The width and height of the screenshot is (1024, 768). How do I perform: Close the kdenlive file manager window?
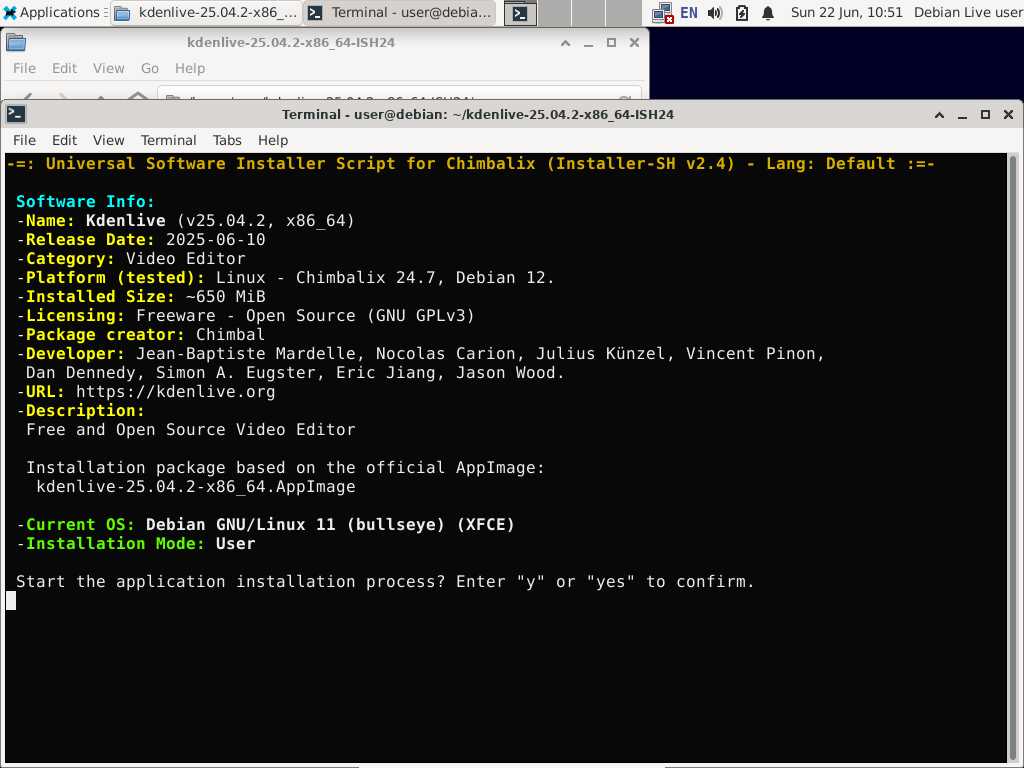click(x=634, y=42)
